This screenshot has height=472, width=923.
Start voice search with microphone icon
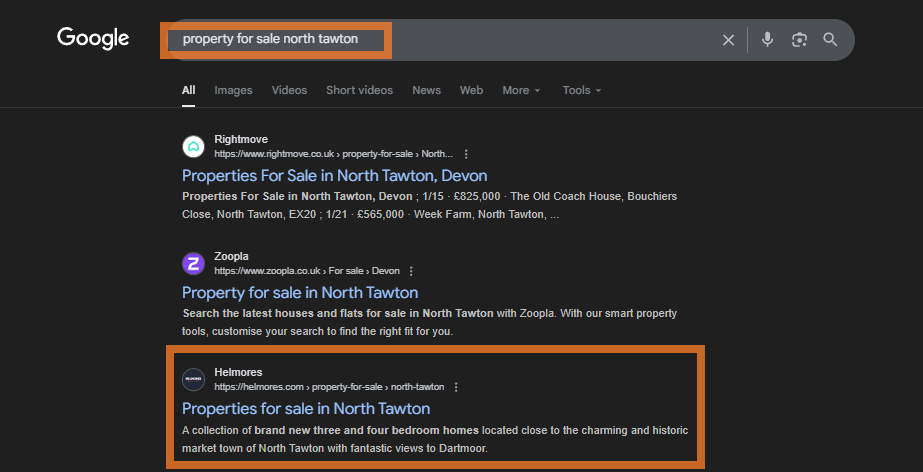point(767,40)
